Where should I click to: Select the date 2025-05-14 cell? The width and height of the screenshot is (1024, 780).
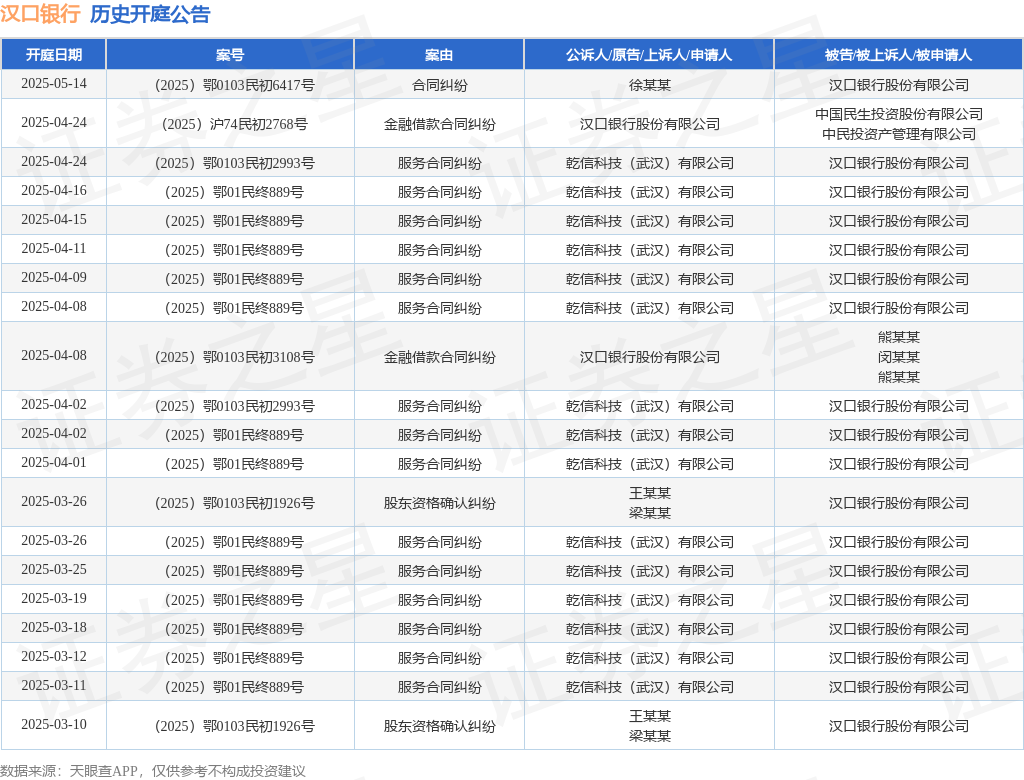click(54, 84)
